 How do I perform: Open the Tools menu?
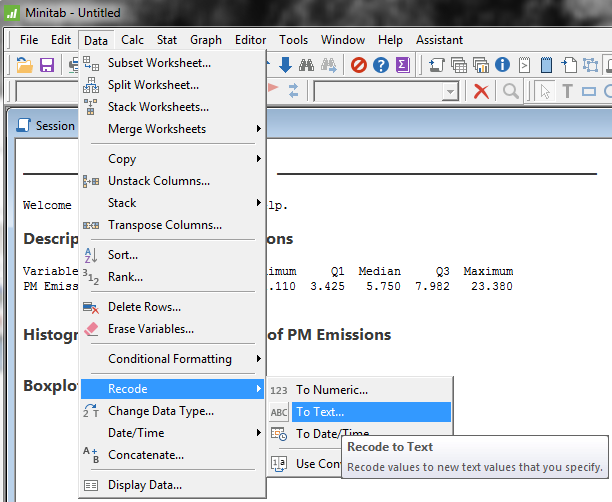point(293,40)
